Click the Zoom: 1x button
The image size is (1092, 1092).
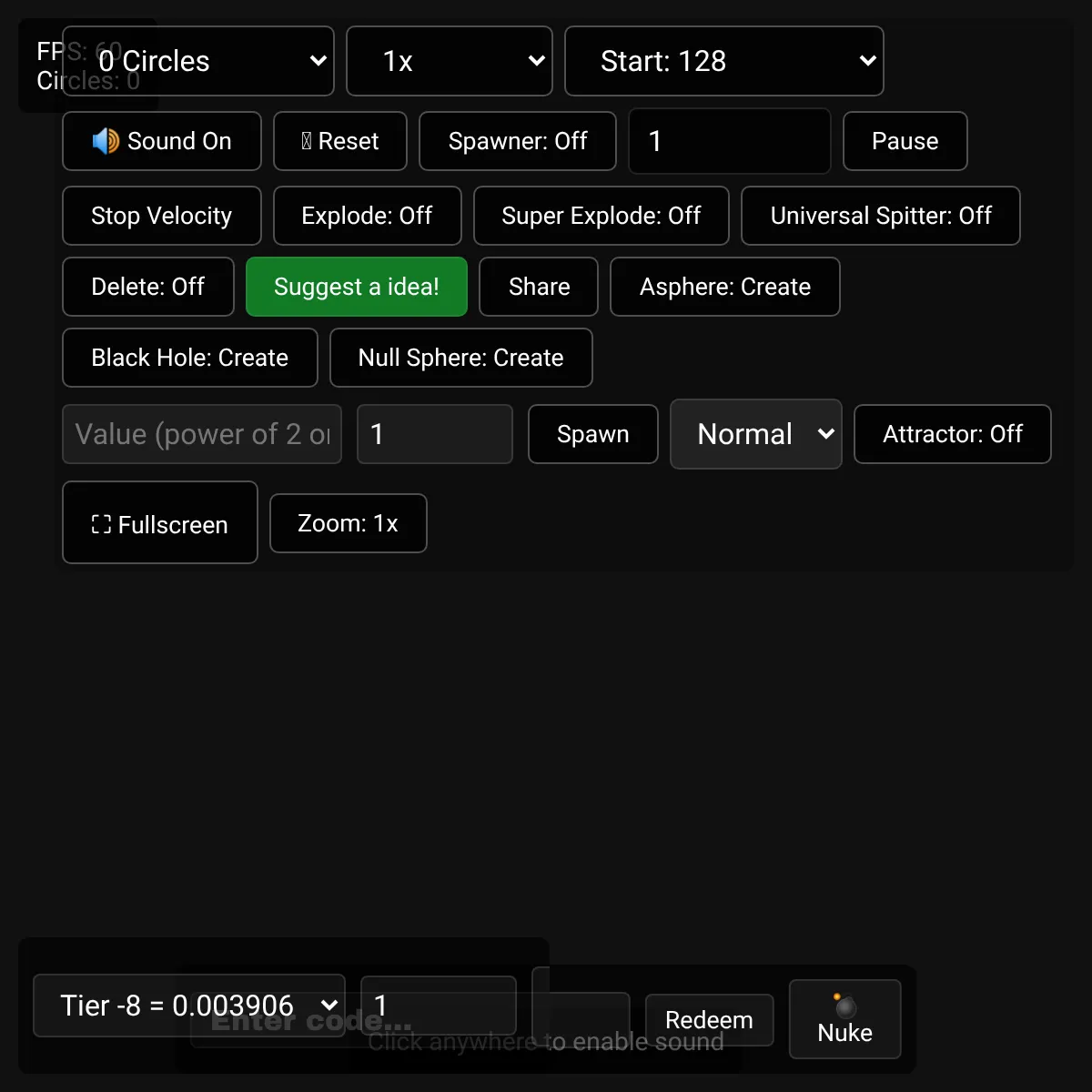(x=349, y=523)
